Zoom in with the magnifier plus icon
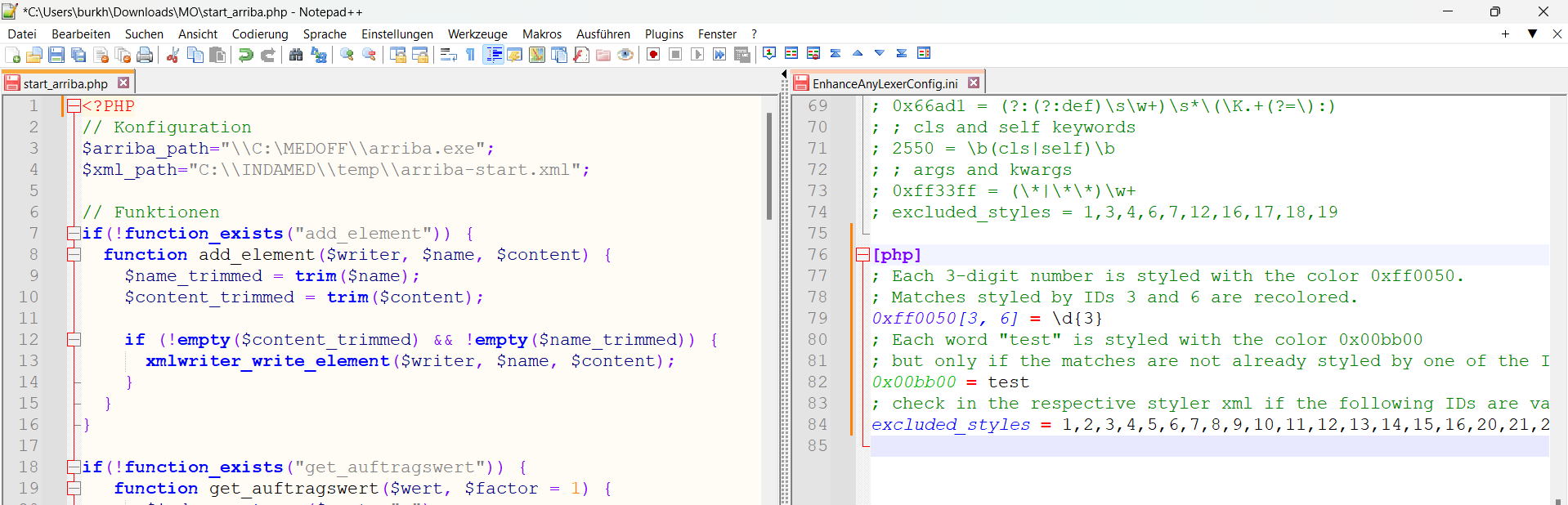Image resolution: width=1568 pixels, height=505 pixels. point(347,55)
